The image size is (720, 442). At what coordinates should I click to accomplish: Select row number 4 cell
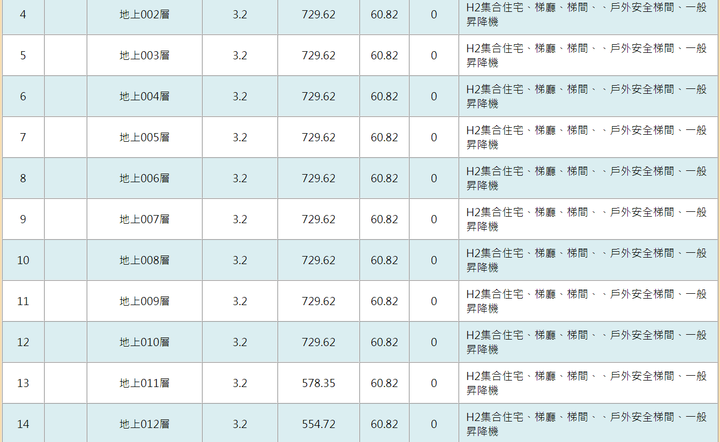[23, 15]
